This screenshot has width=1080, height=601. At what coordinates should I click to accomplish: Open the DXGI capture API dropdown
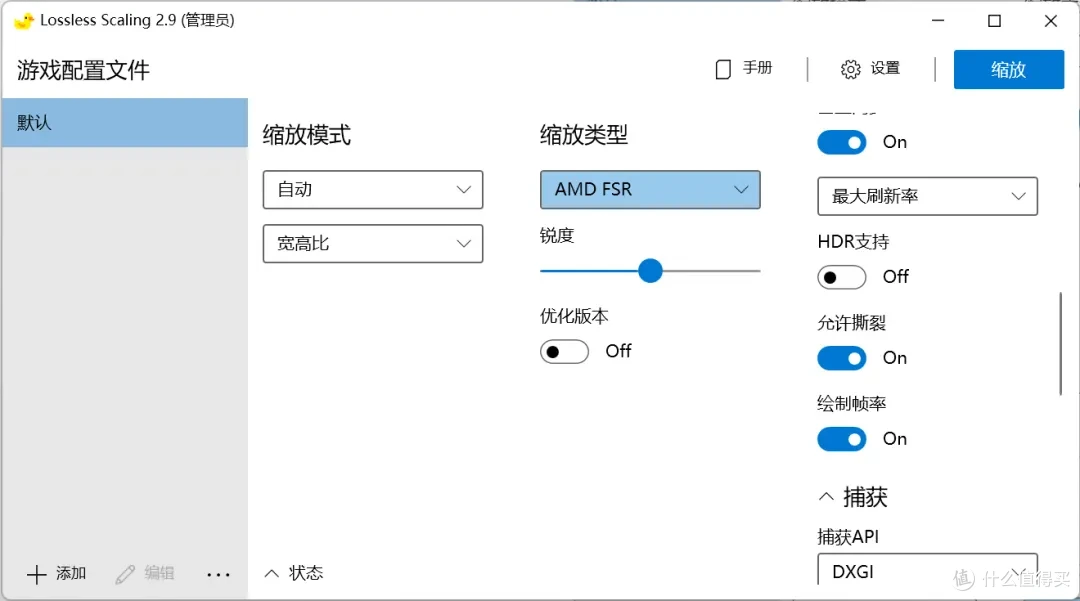pyautogui.click(x=927, y=570)
